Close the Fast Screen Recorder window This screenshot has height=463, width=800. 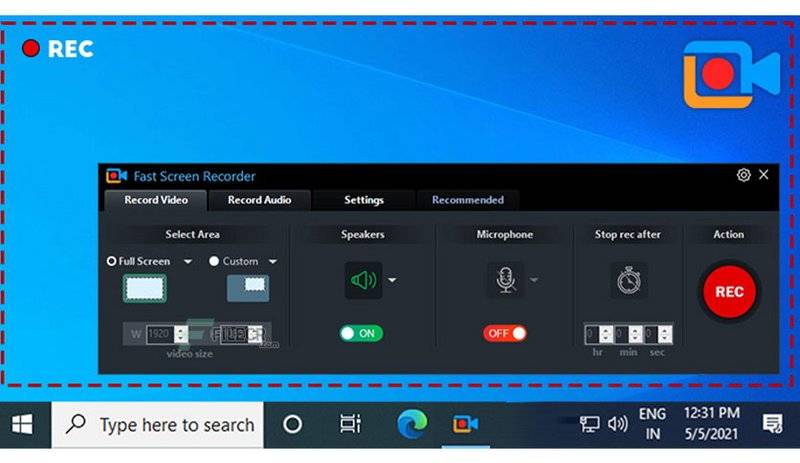pyautogui.click(x=763, y=175)
